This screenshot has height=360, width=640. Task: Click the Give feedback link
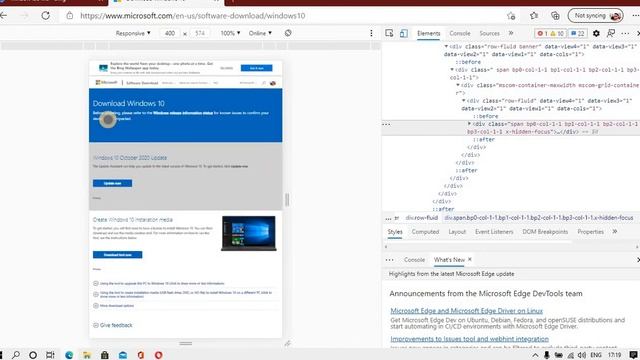pyautogui.click(x=116, y=326)
